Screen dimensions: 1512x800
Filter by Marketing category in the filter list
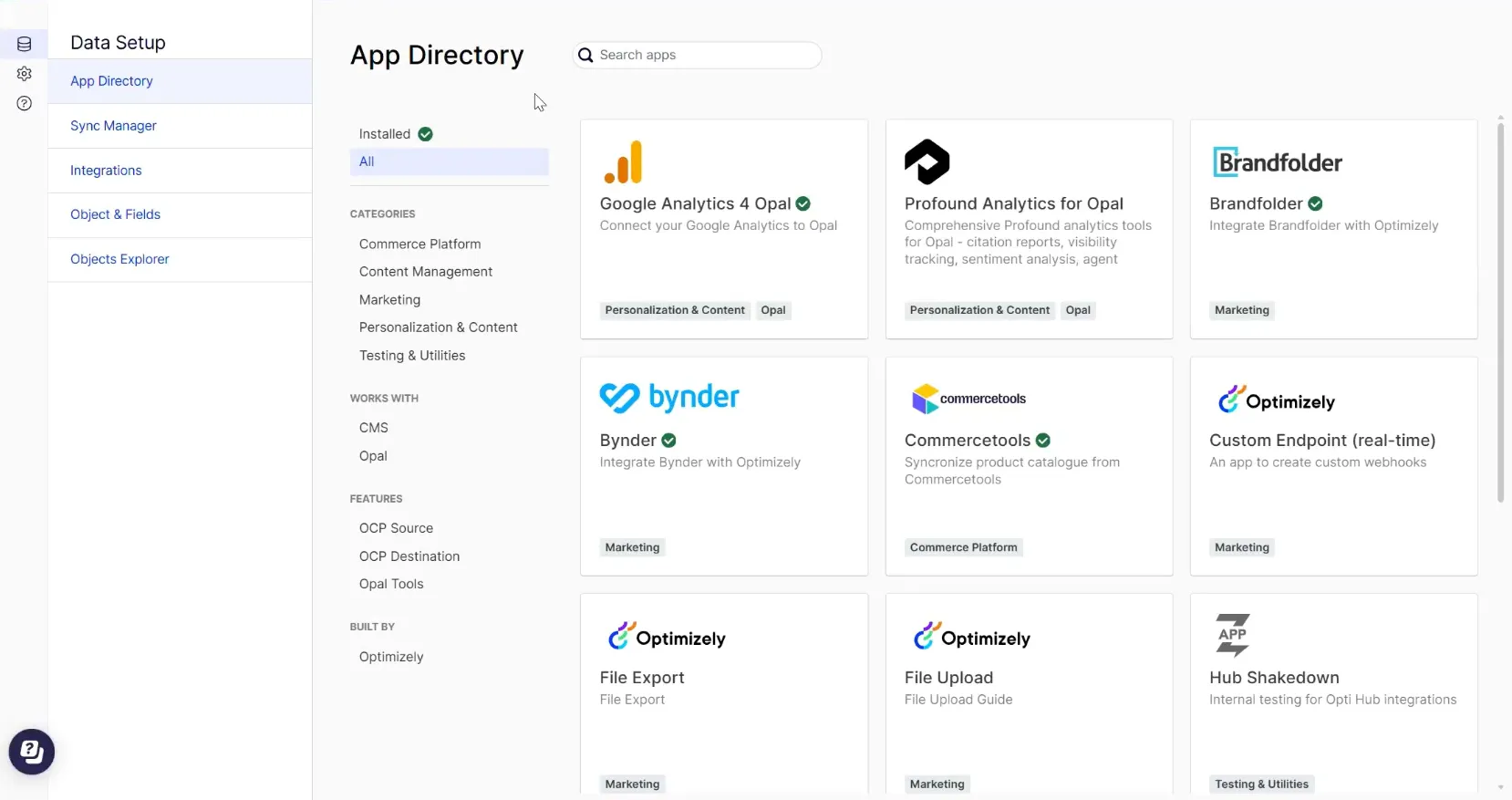click(390, 300)
